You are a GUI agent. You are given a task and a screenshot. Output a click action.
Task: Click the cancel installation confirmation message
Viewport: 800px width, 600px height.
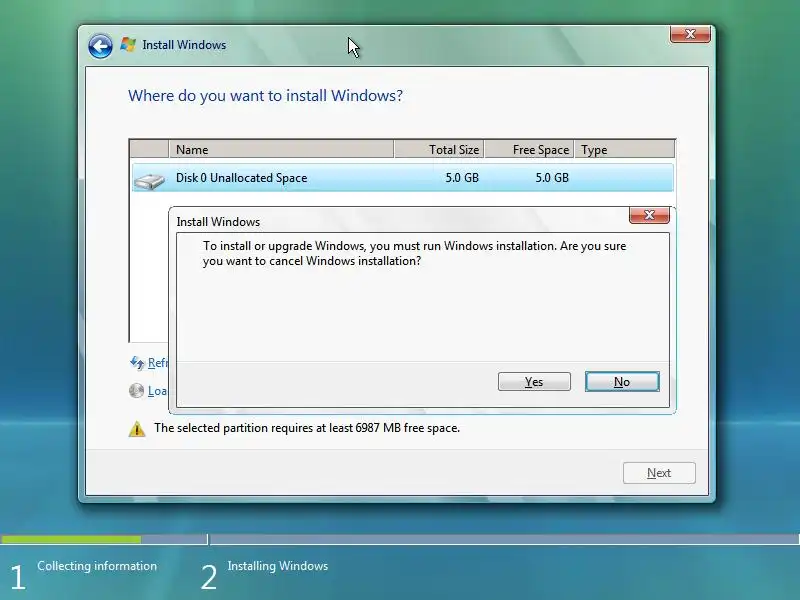point(414,253)
